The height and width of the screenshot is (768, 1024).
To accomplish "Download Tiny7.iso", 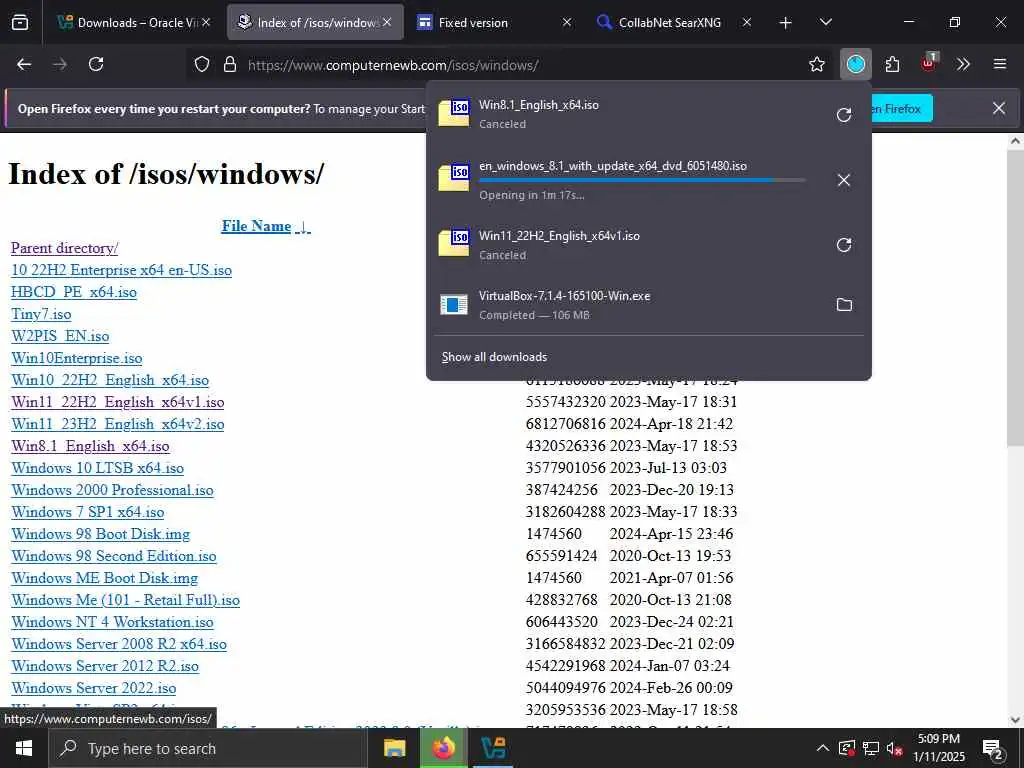I will pos(41,314).
